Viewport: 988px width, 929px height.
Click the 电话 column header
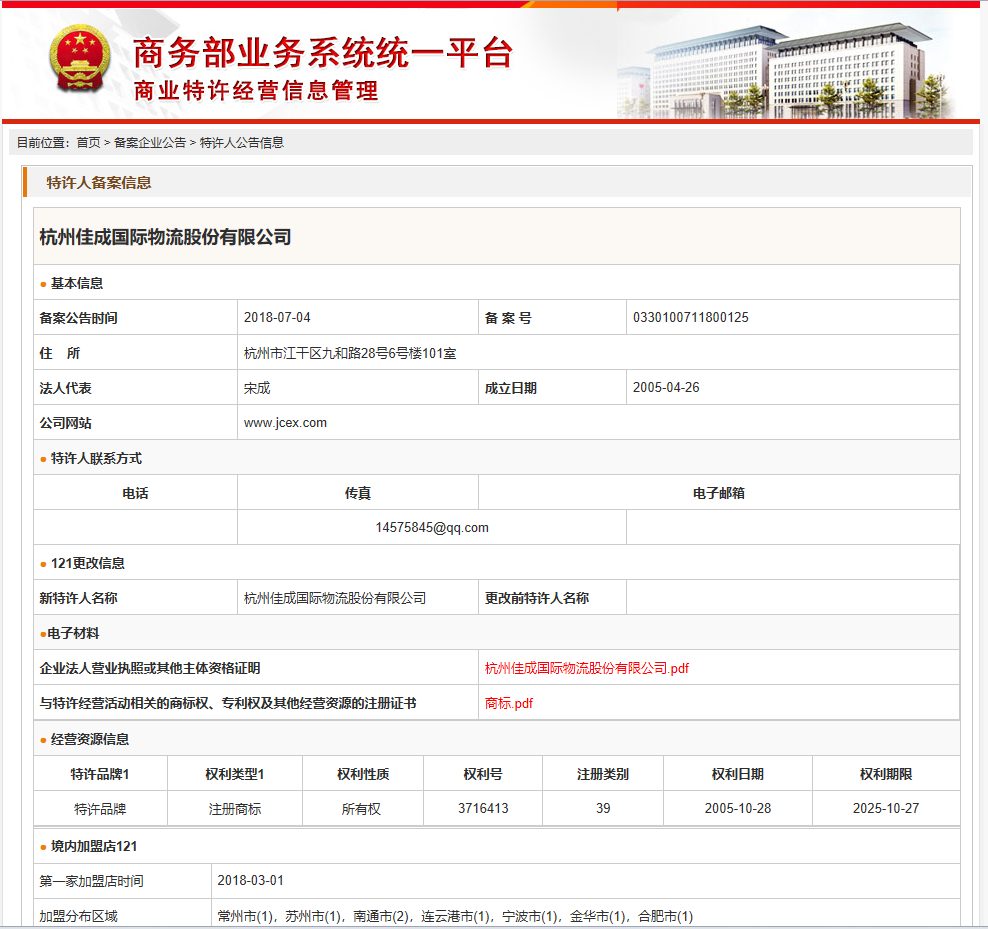tap(135, 493)
